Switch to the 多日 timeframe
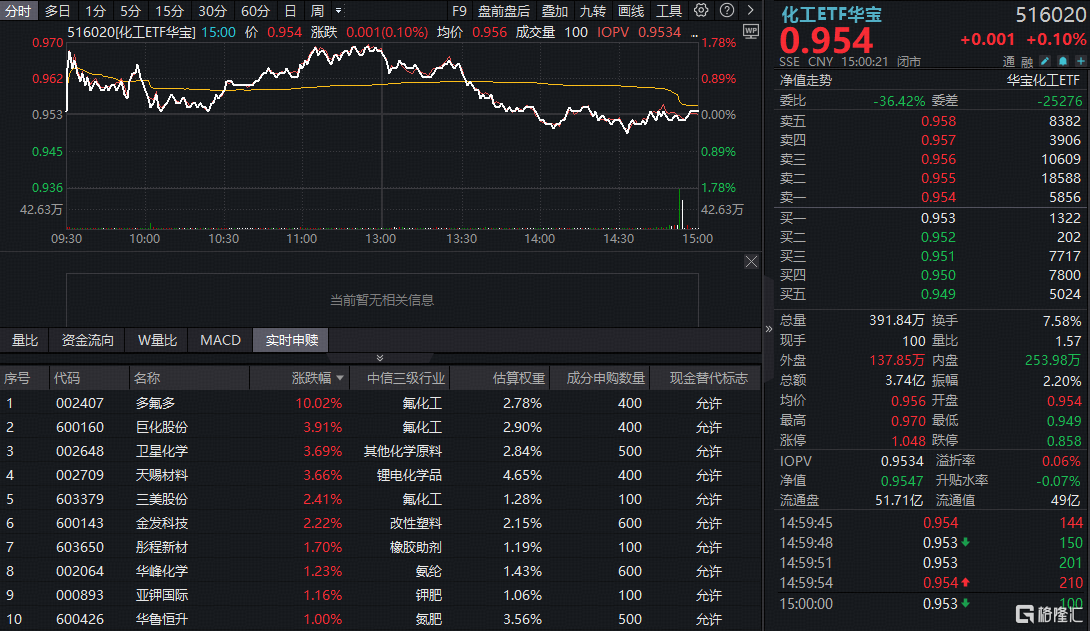 pyautogui.click(x=58, y=11)
